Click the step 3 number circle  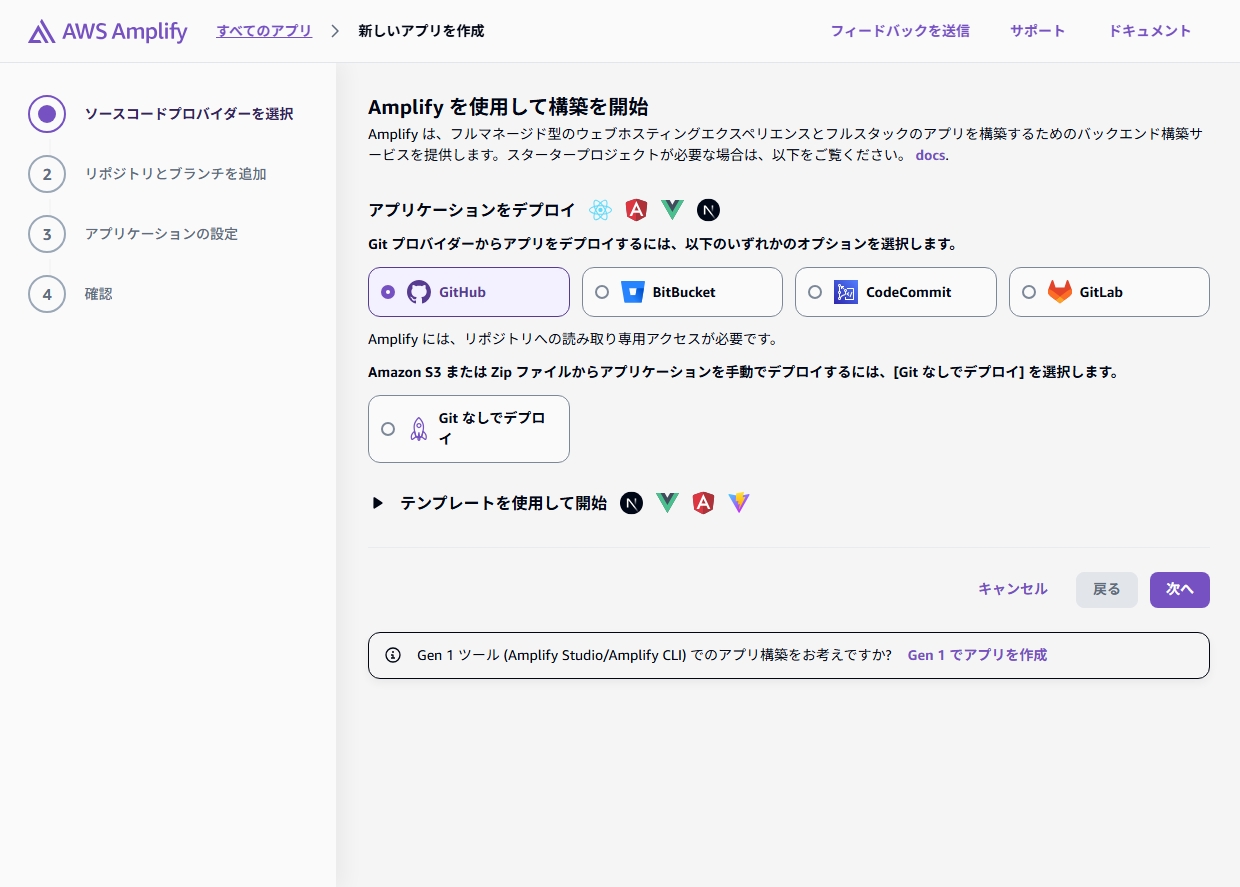pyautogui.click(x=47, y=234)
